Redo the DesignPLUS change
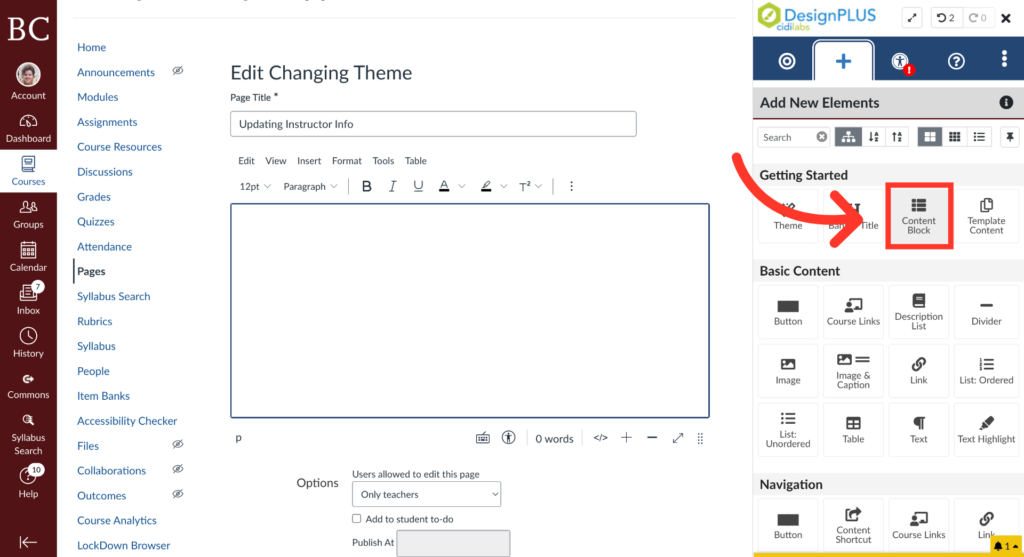 978,18
